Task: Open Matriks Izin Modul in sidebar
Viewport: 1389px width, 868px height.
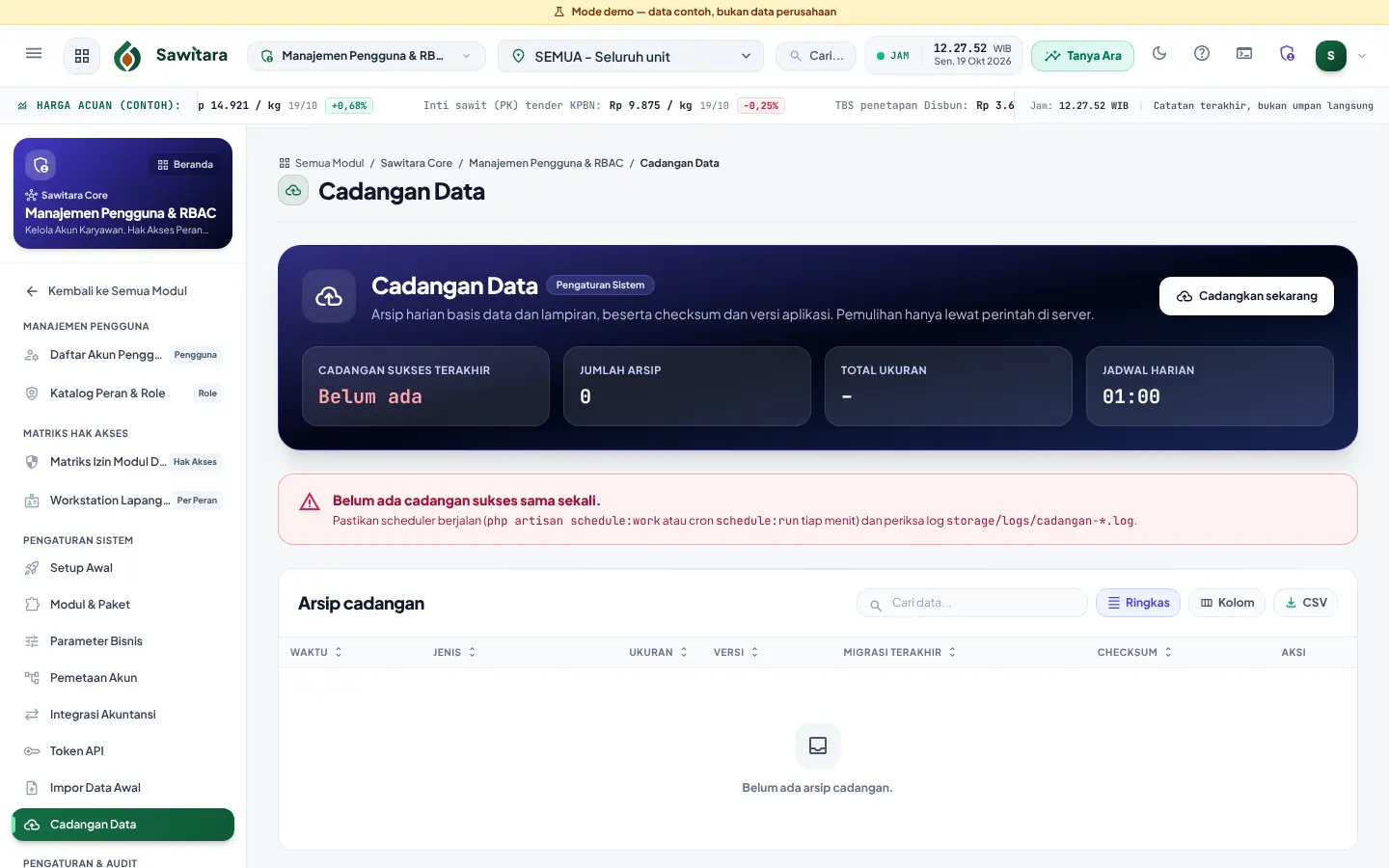Action: coord(123,462)
